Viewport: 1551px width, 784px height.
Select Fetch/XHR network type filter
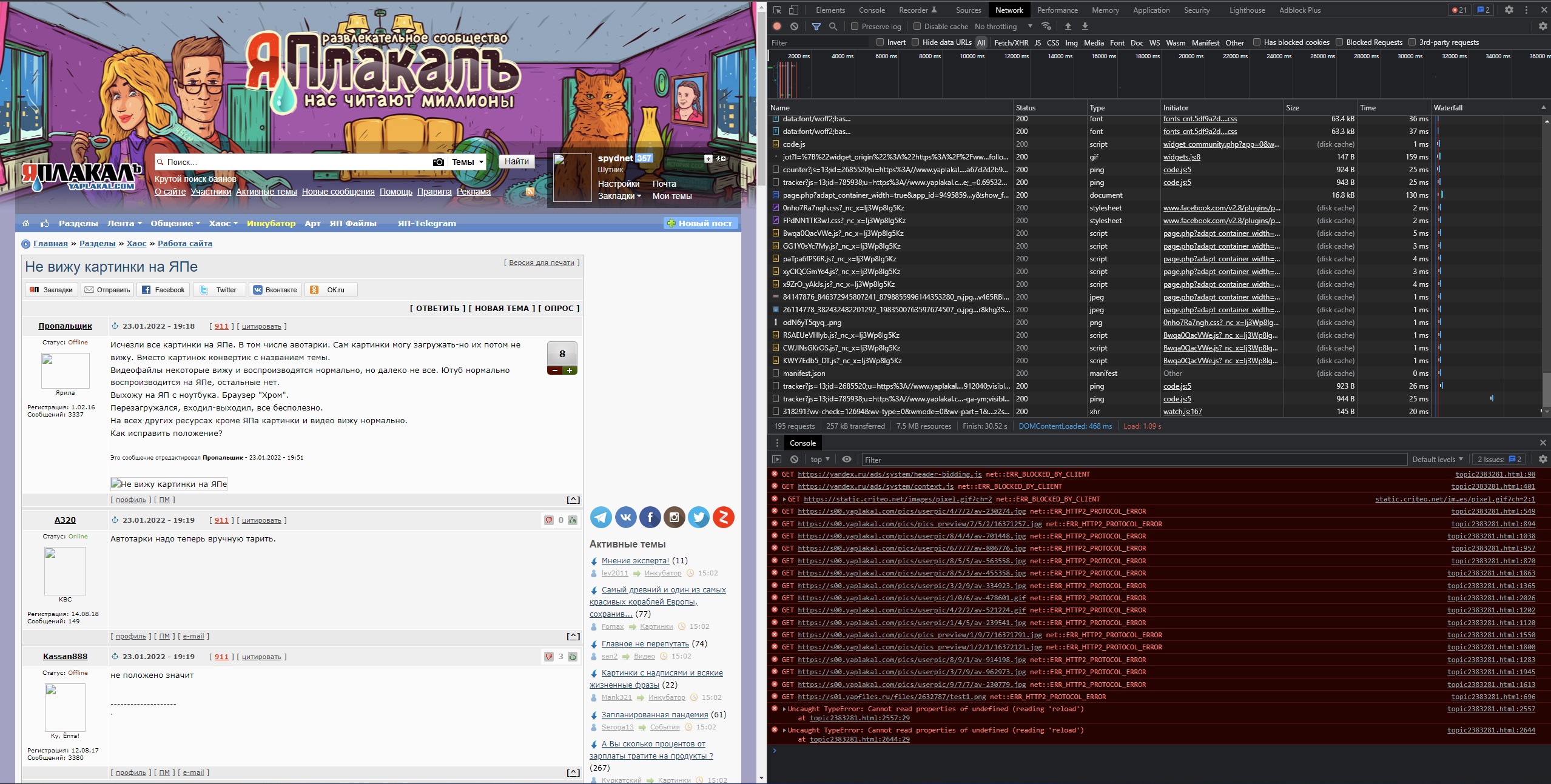1011,42
